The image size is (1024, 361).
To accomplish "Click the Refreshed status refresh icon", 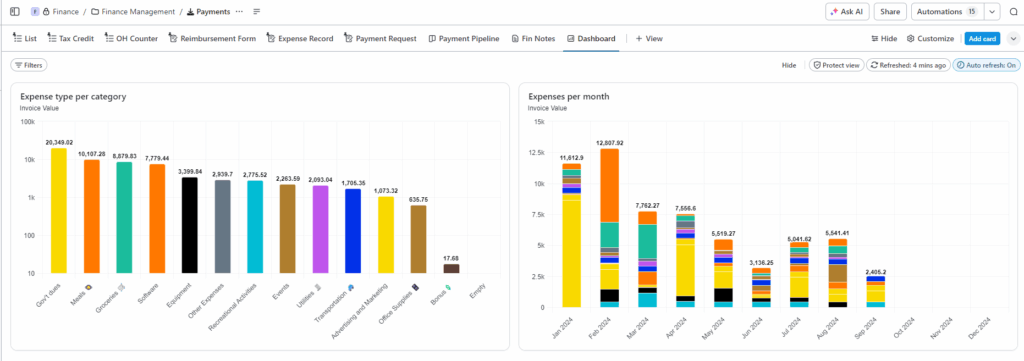I will 874,65.
